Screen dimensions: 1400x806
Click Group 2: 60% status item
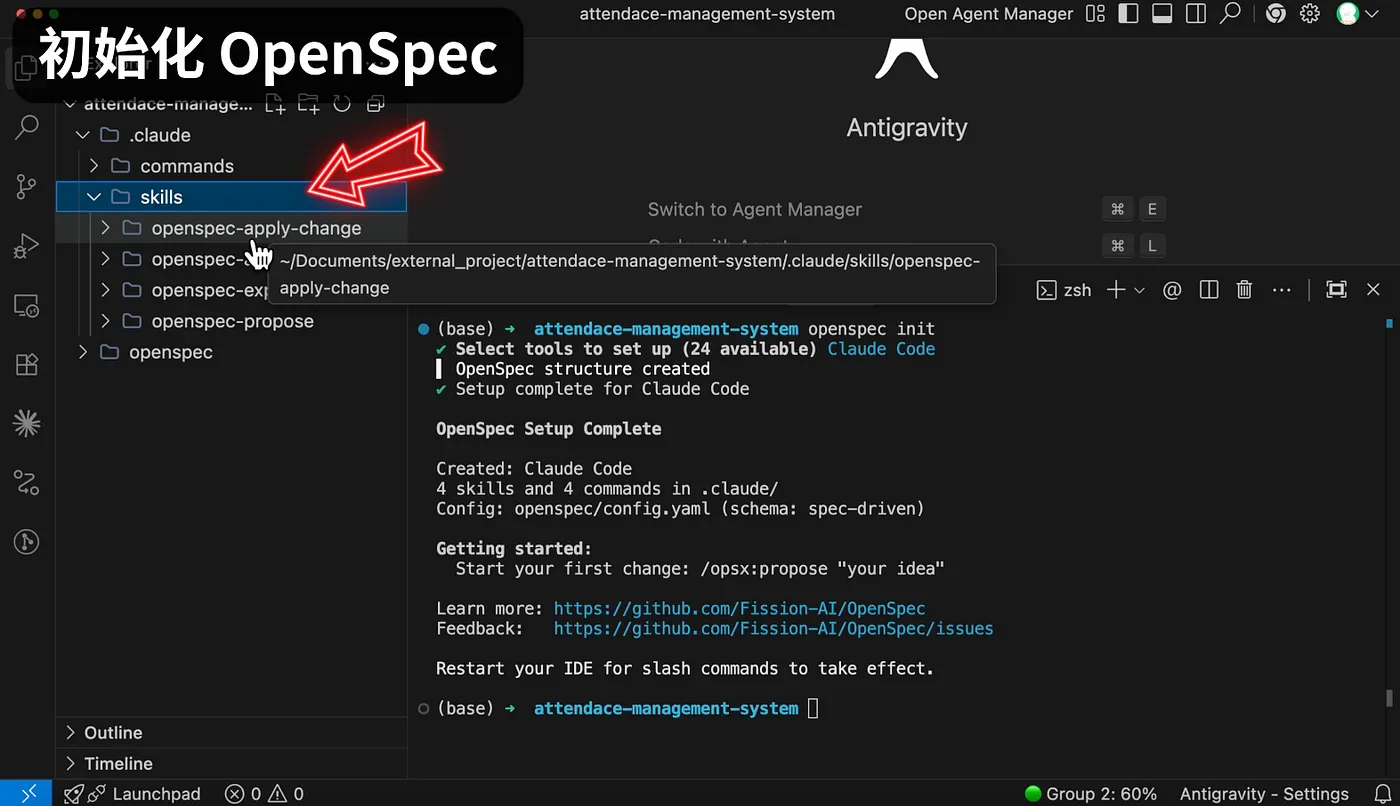click(x=1091, y=794)
